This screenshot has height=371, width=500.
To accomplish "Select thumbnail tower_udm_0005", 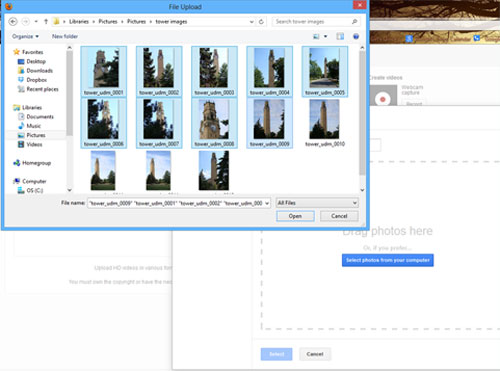I will (x=325, y=71).
